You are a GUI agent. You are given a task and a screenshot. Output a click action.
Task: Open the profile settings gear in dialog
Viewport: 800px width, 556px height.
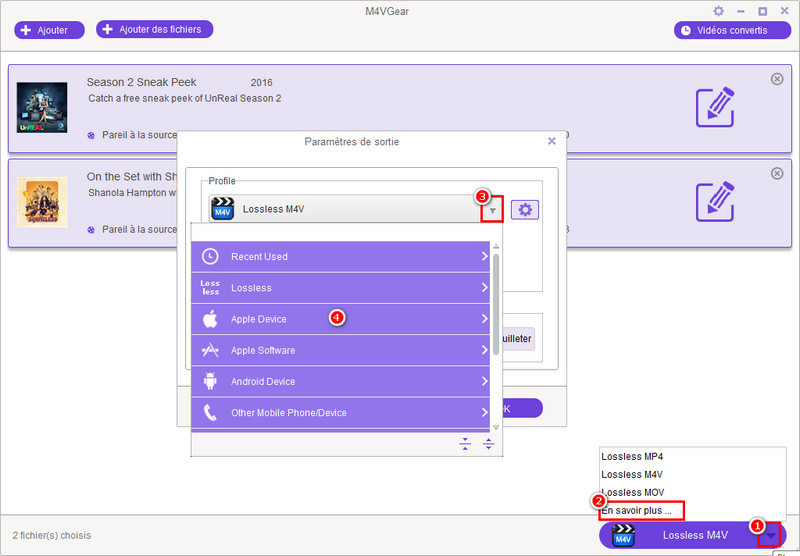pyautogui.click(x=525, y=210)
